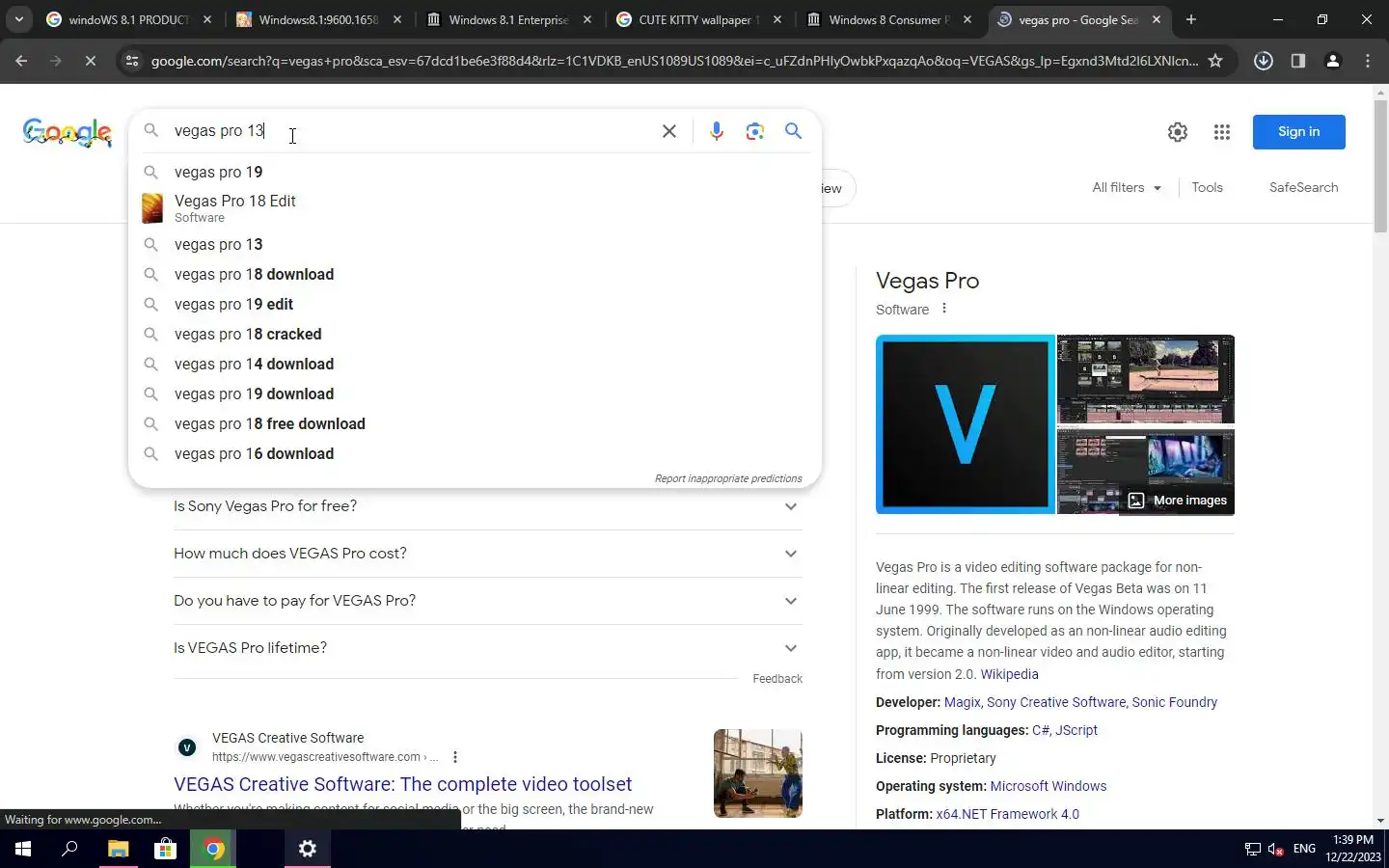The image size is (1389, 868).
Task: Select suggestion 'vegas pro 19'
Action: click(475, 172)
